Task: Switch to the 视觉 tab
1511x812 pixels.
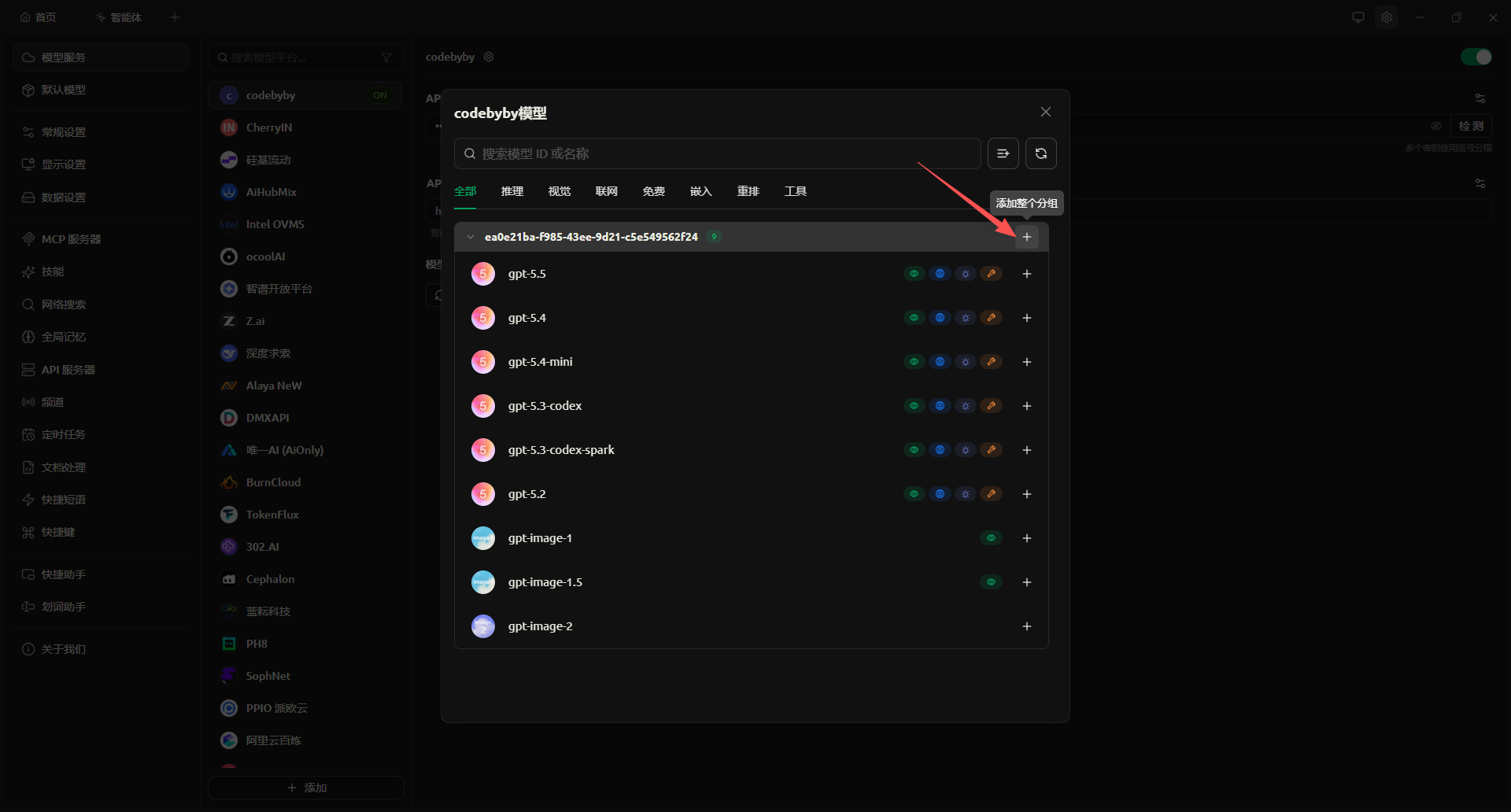Action: [560, 191]
